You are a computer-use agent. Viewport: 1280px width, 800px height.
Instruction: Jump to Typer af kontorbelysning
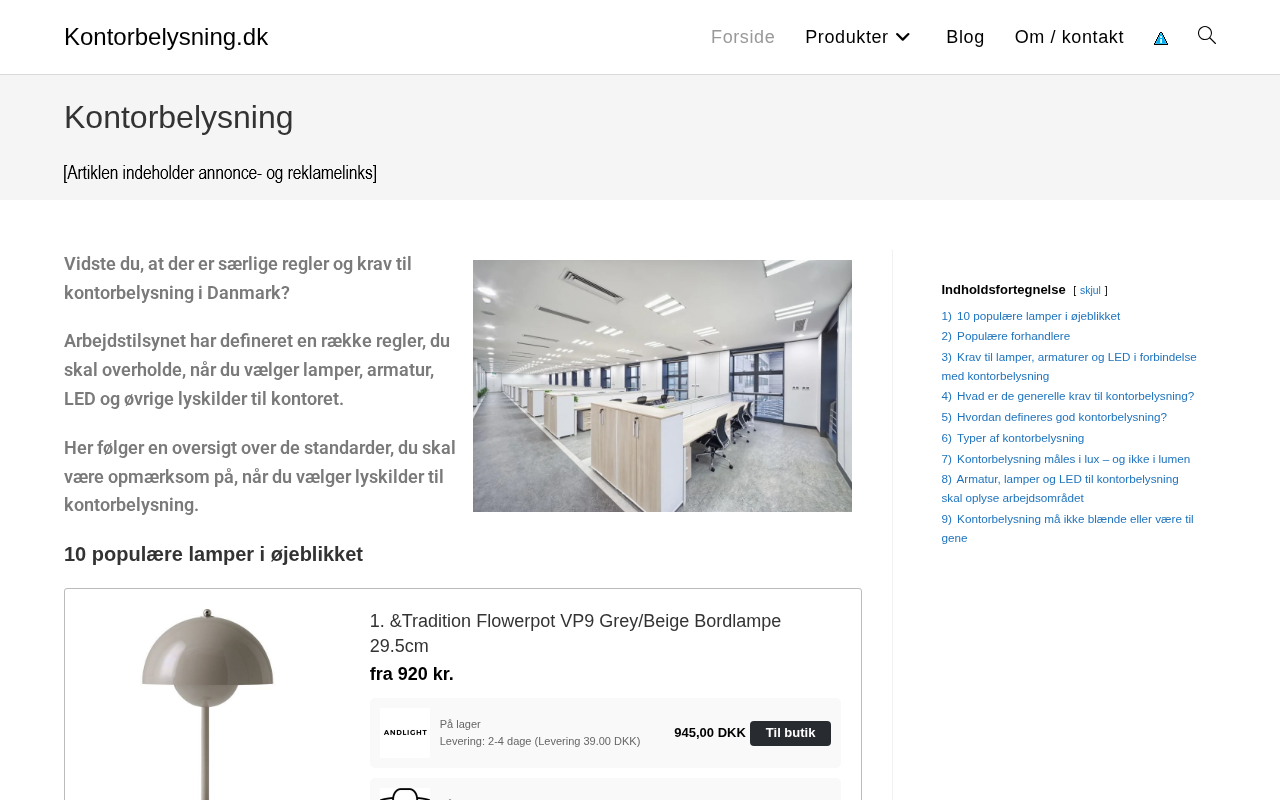(1013, 438)
